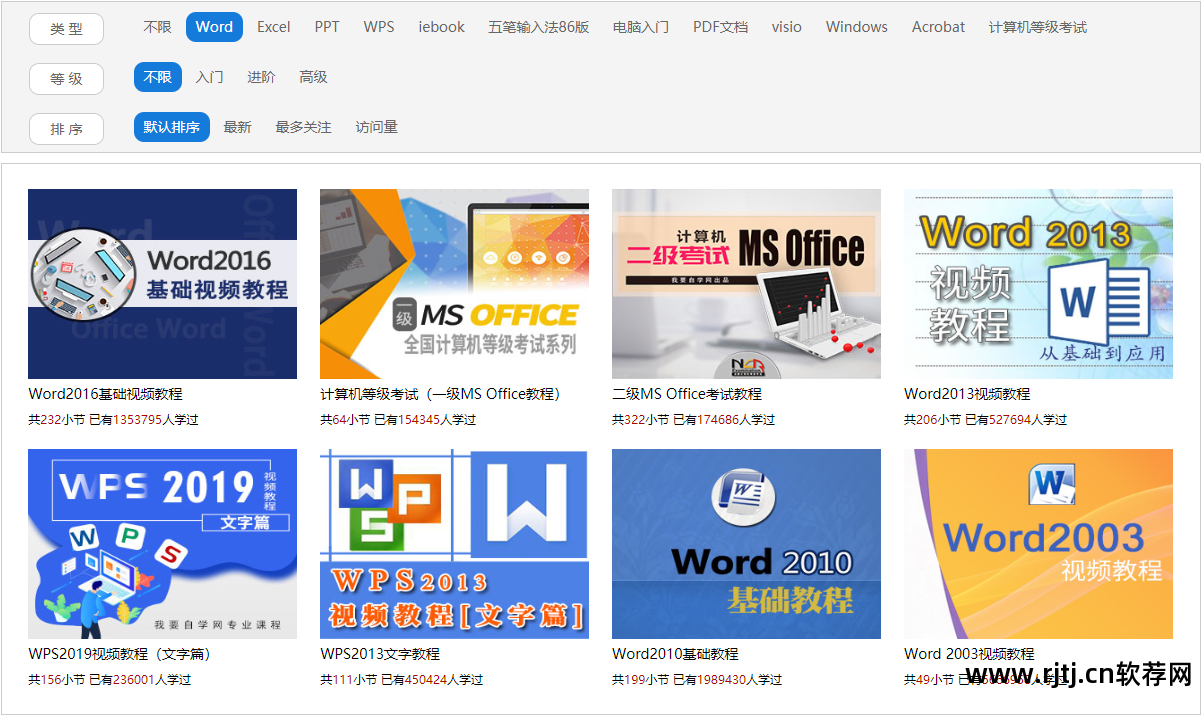Choose the 五笔输入法86版 category
Screen dimensions: 1201x720
pyautogui.click(x=539, y=27)
